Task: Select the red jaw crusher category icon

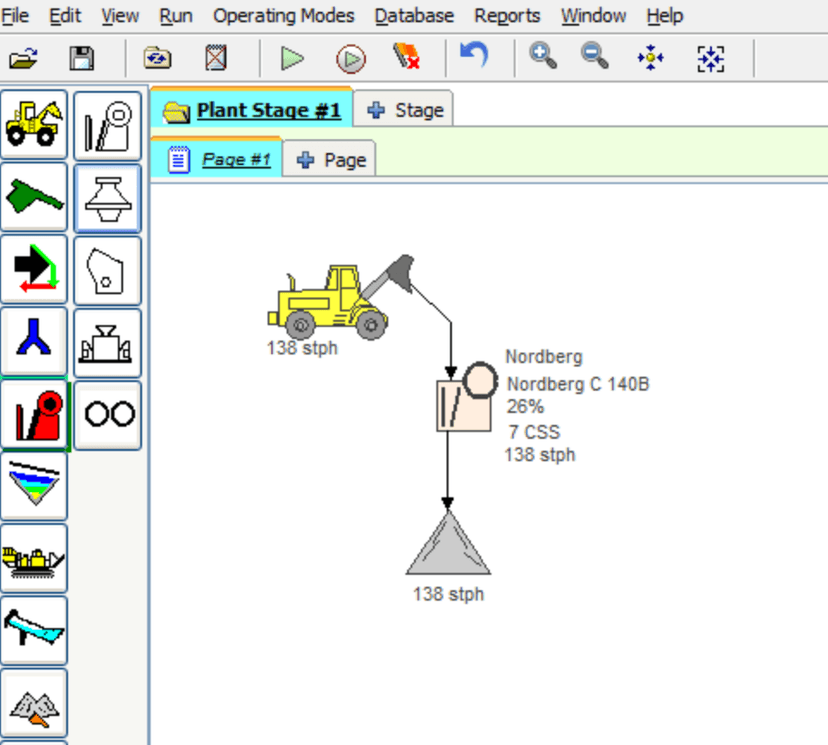Action: pos(34,415)
